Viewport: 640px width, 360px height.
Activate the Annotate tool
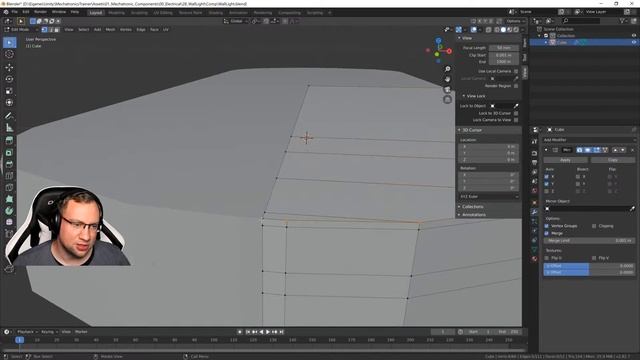[9, 116]
